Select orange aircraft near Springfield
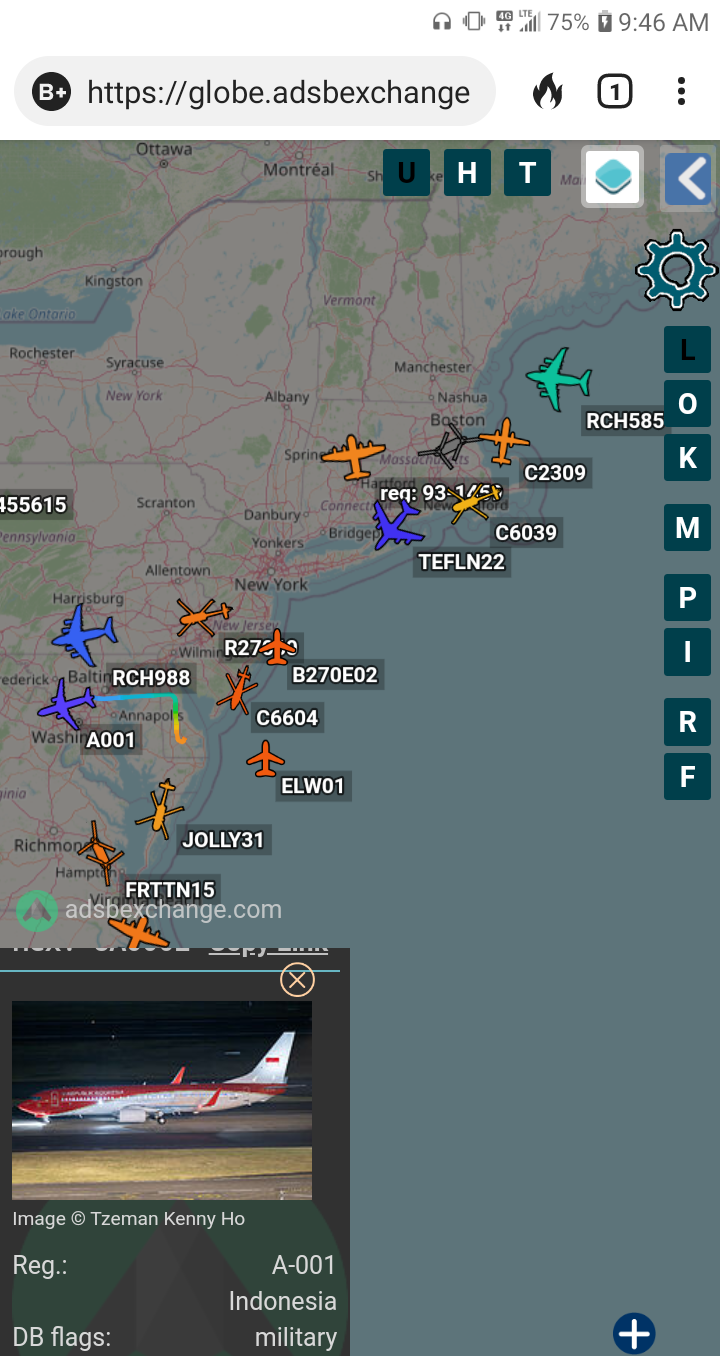This screenshot has width=720, height=1356. [353, 456]
